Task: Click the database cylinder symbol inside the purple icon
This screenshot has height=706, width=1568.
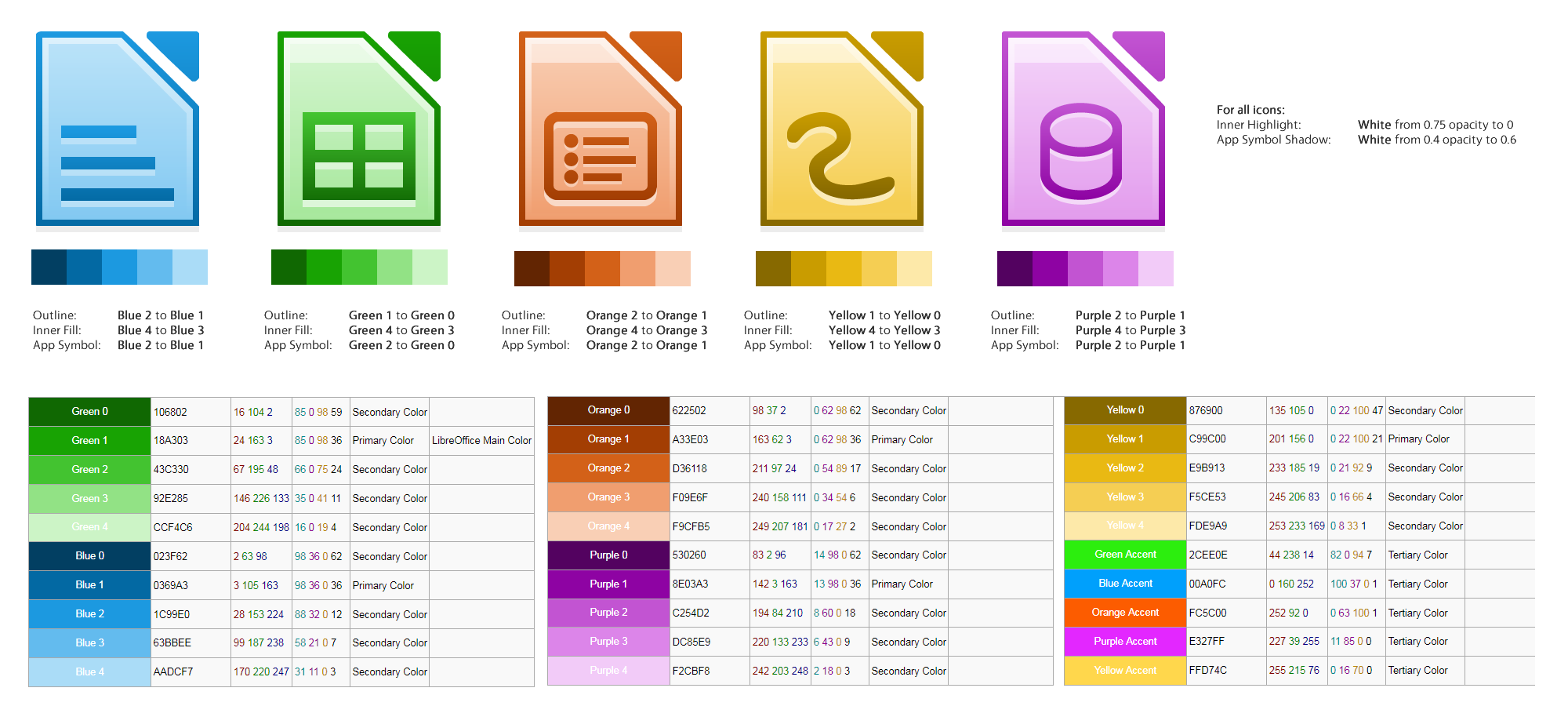Action: 1082,153
